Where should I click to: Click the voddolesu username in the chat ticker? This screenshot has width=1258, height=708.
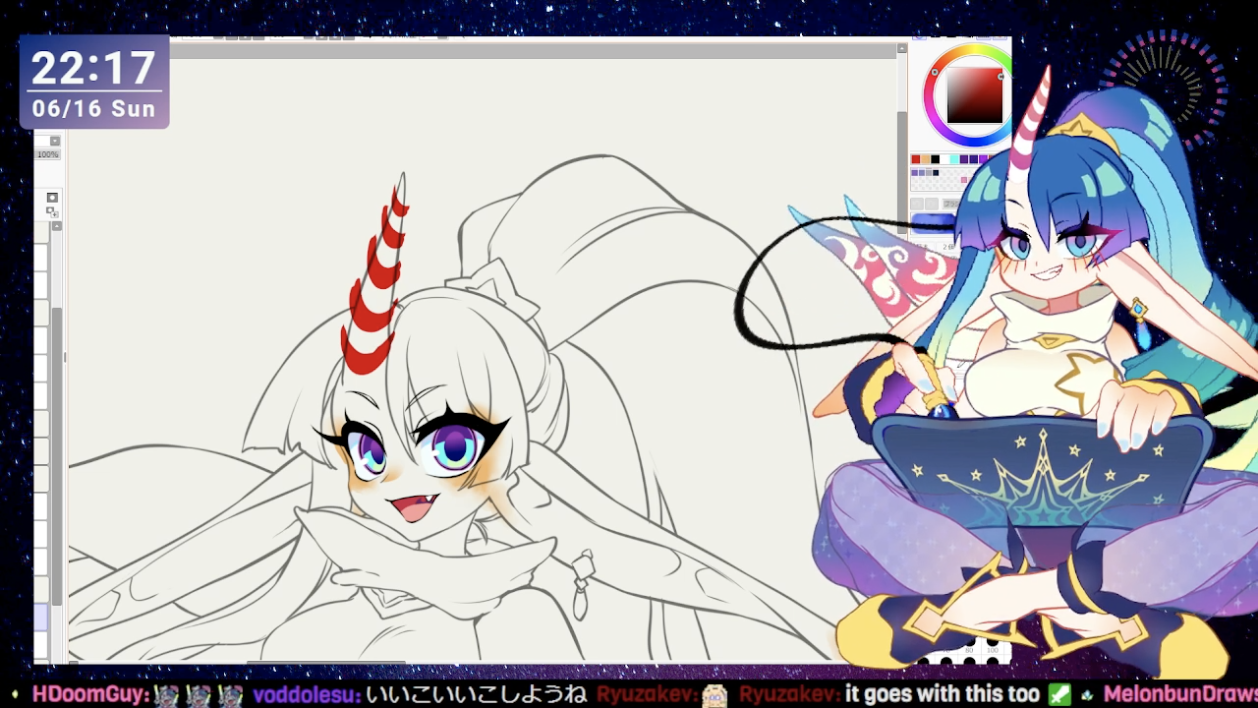[x=306, y=694]
